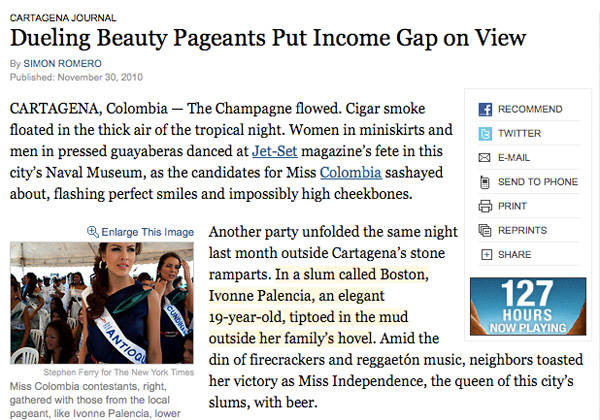The image size is (600, 420).
Task: Click the Send to Phone icon
Action: (484, 182)
